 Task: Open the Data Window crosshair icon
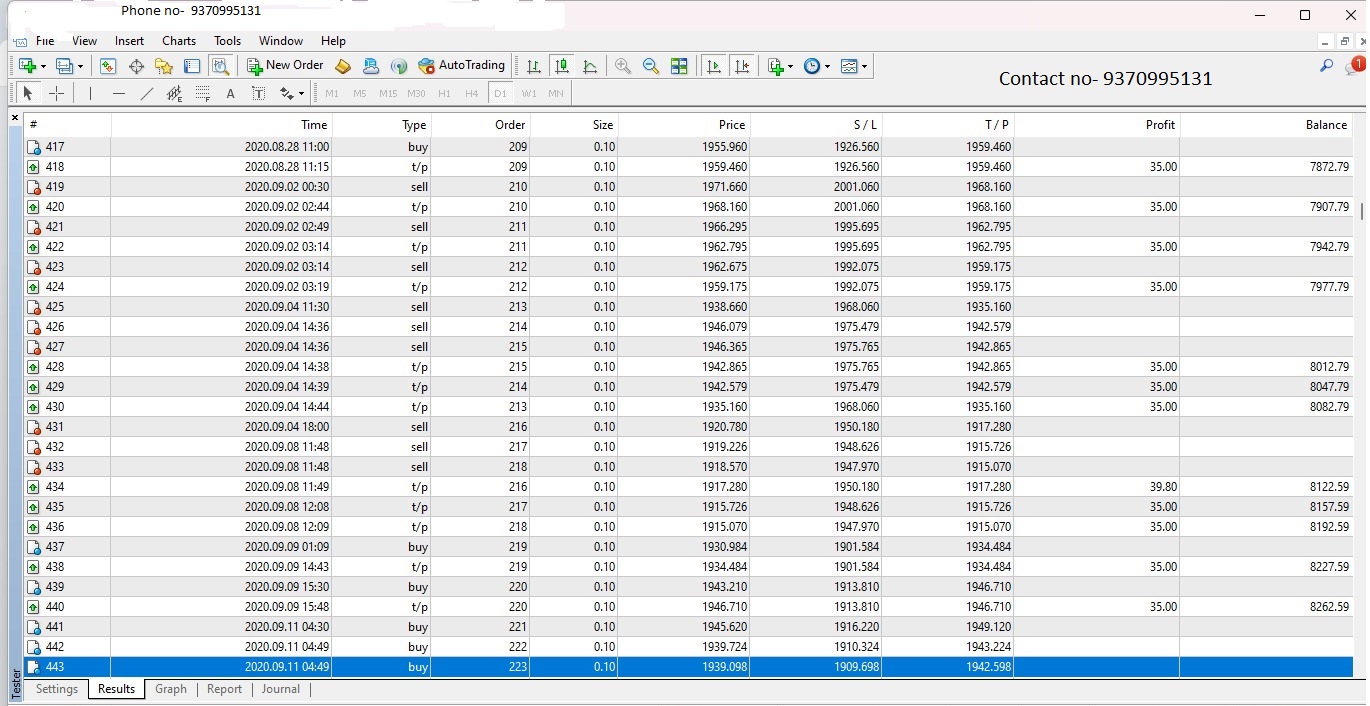[x=136, y=66]
